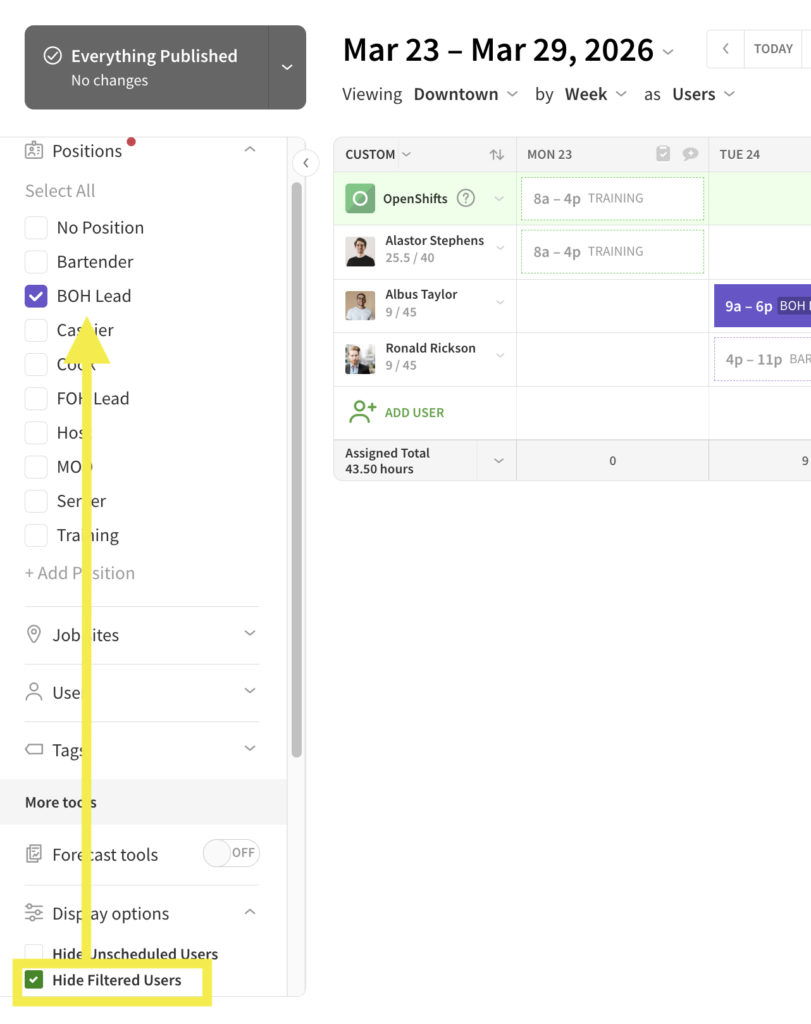
Task: Click the Select All positions link
Action: [x=60, y=191]
